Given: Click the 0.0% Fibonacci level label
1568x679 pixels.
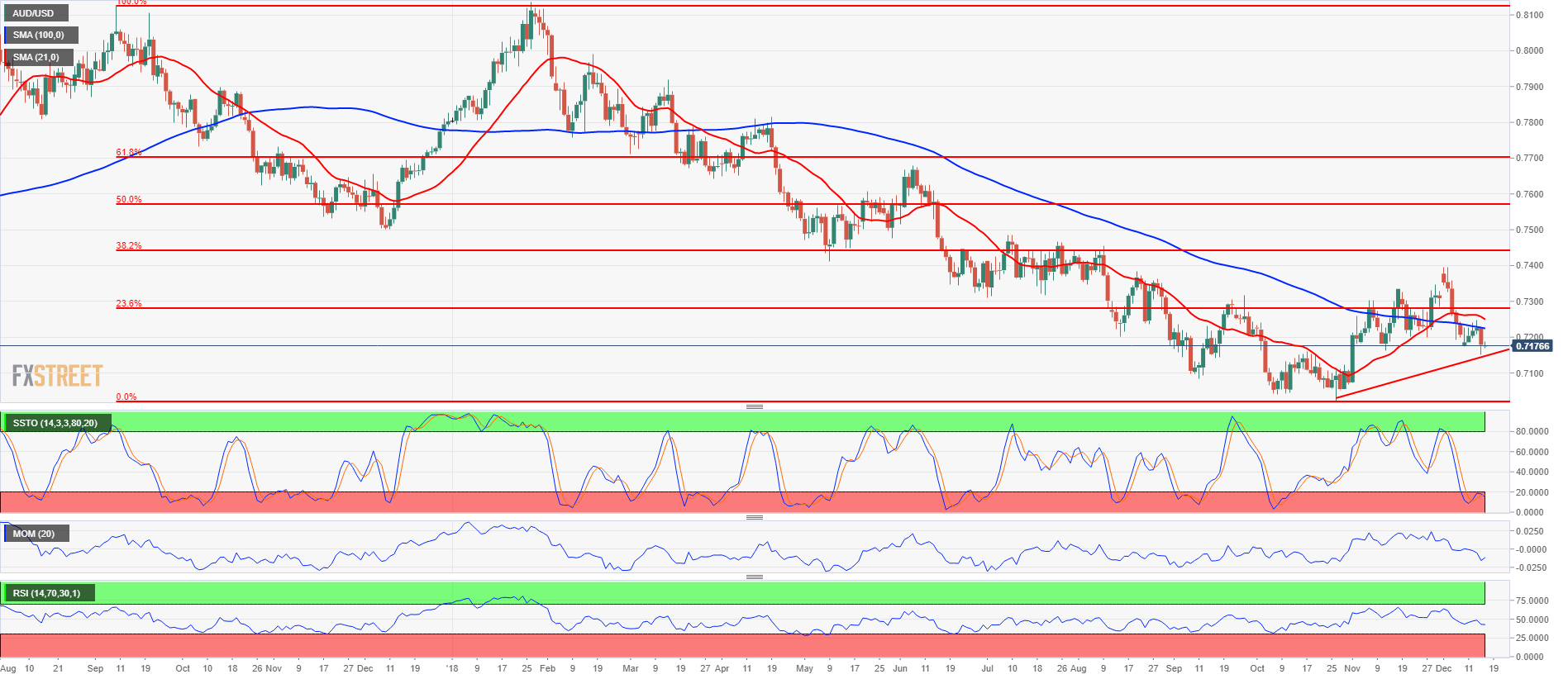Looking at the screenshot, I should click(x=126, y=396).
